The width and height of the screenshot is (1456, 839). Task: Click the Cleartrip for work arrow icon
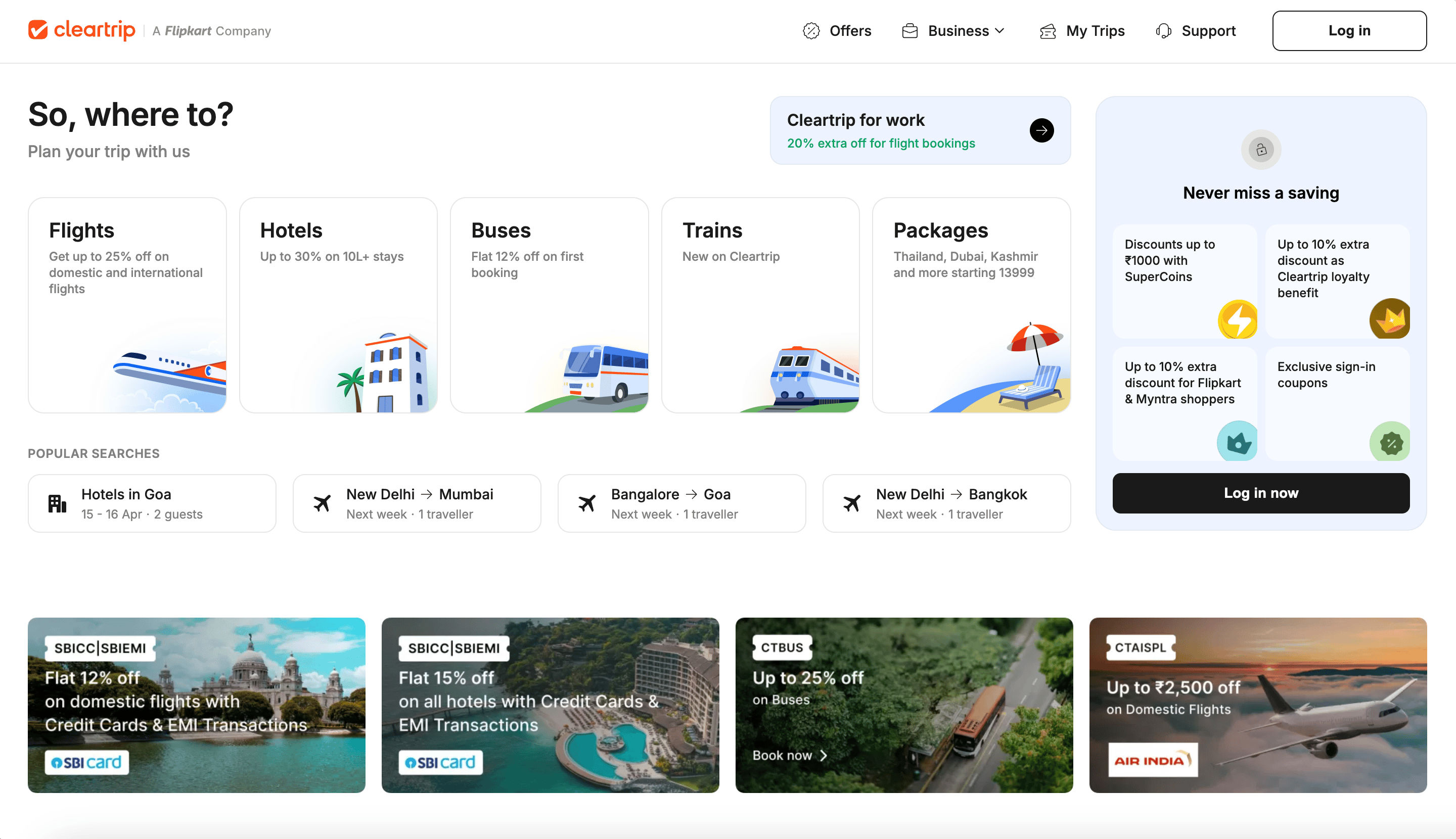click(1041, 130)
